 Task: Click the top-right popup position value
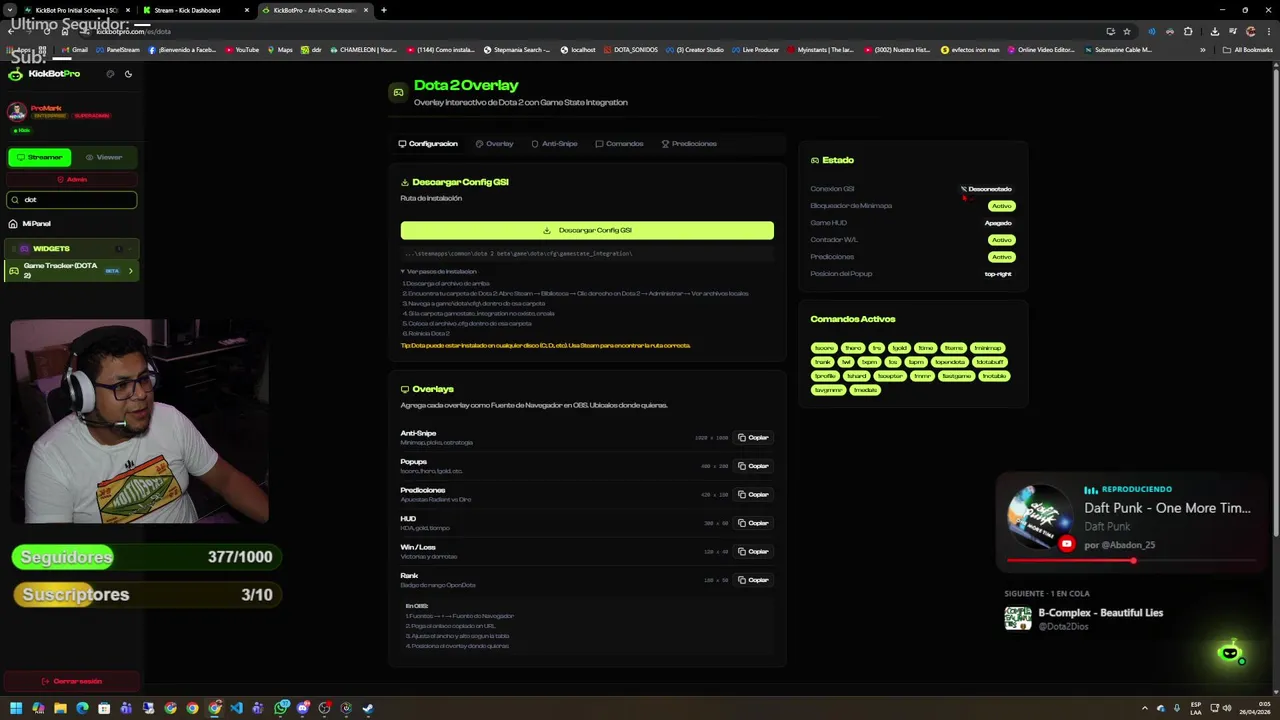(998, 274)
